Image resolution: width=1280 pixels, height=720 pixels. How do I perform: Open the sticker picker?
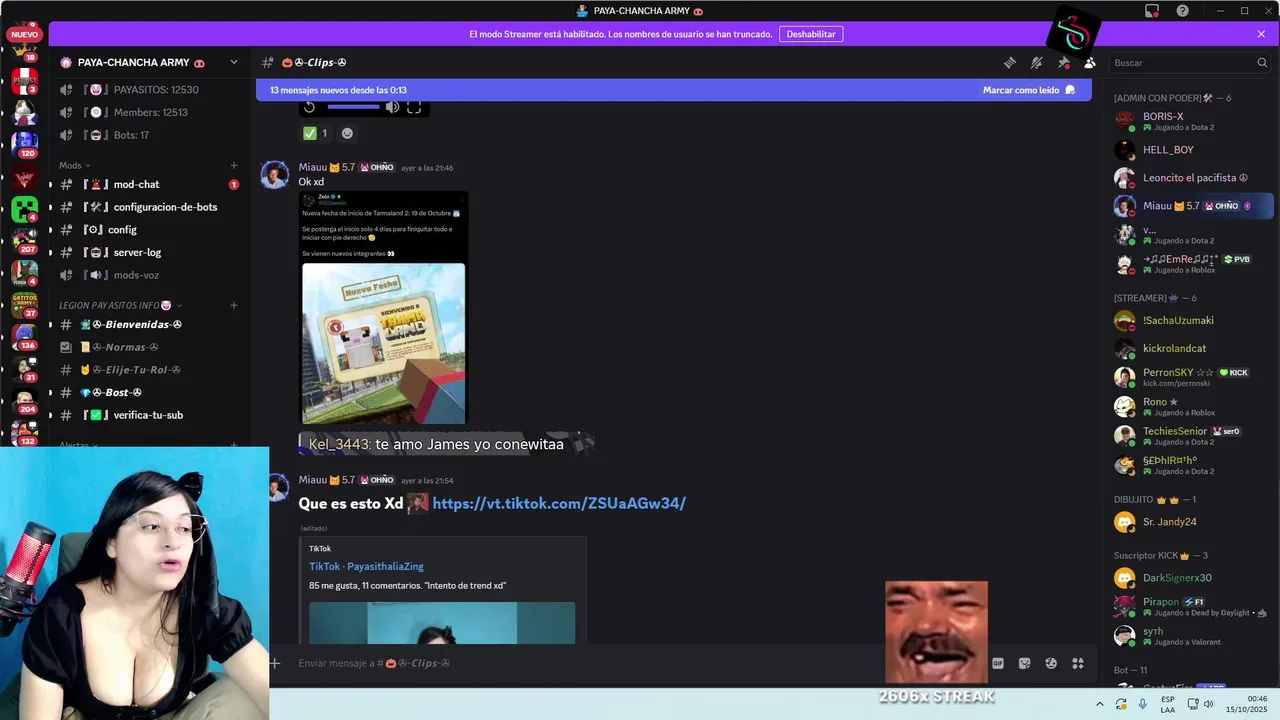coord(1024,663)
